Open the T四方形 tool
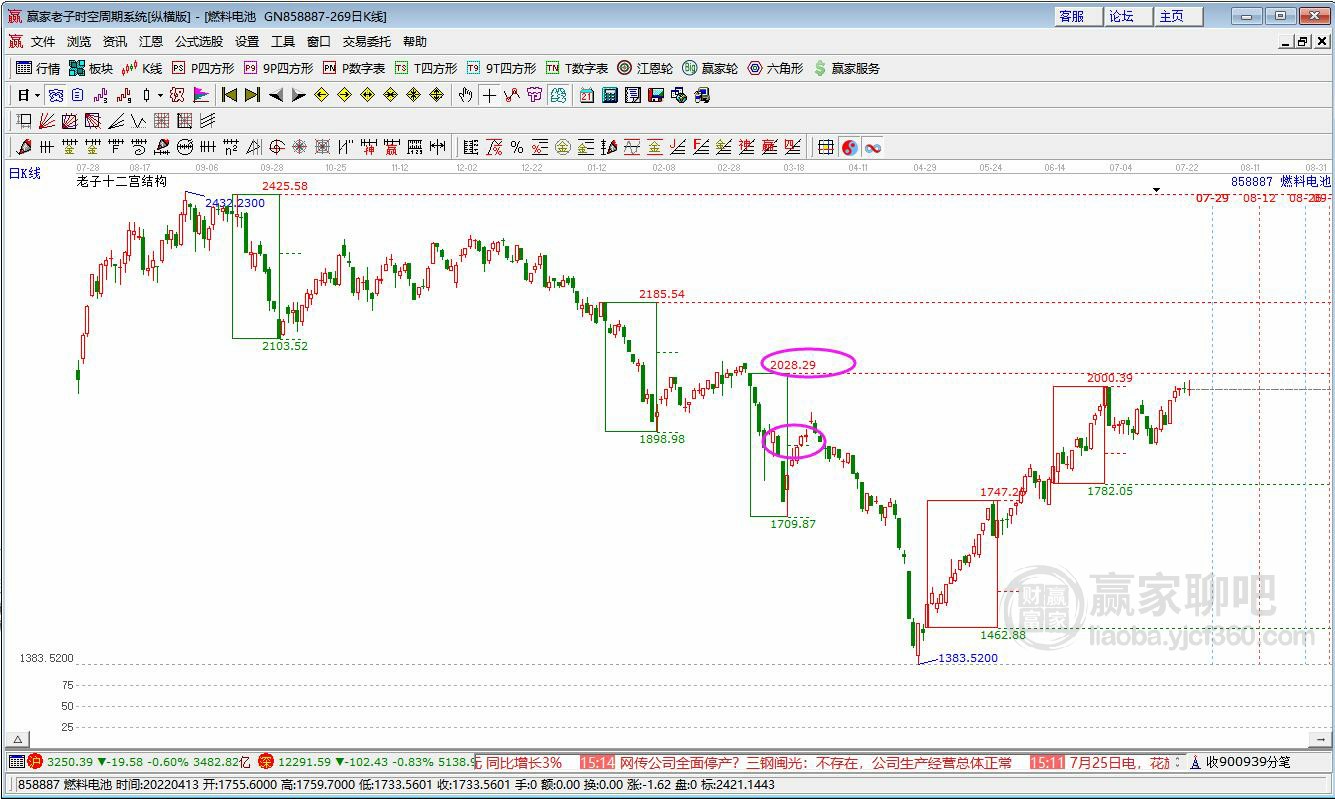 tap(426, 68)
